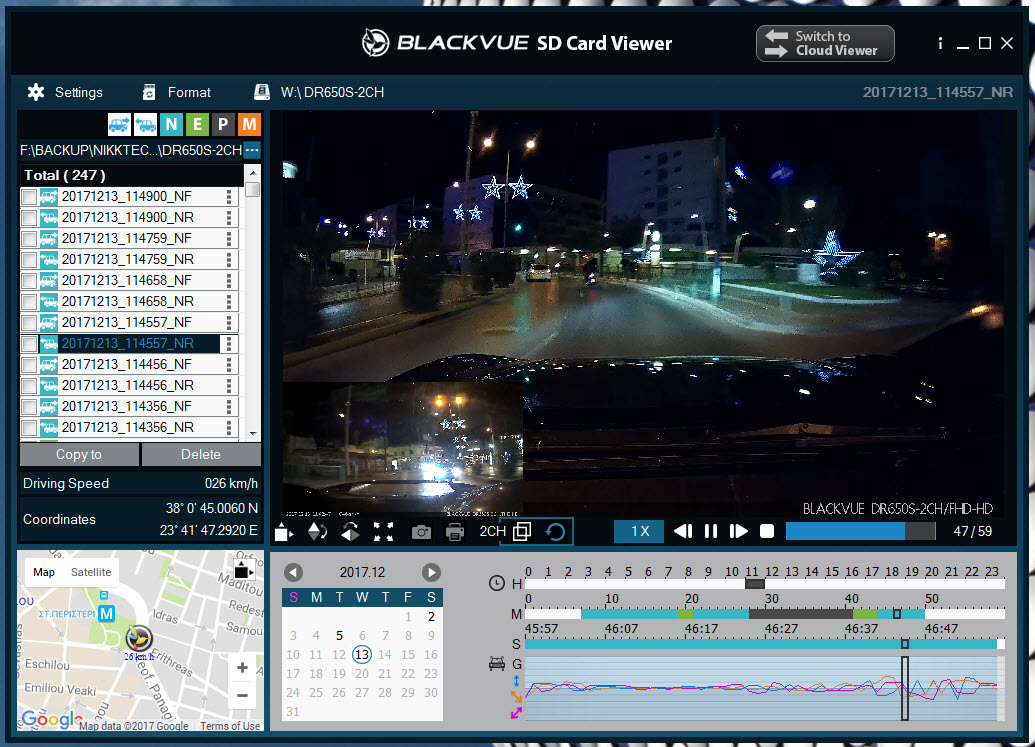Viewport: 1035px width, 747px height.
Task: Open the options dots for 20171213_114900_NR
Action: point(229,218)
